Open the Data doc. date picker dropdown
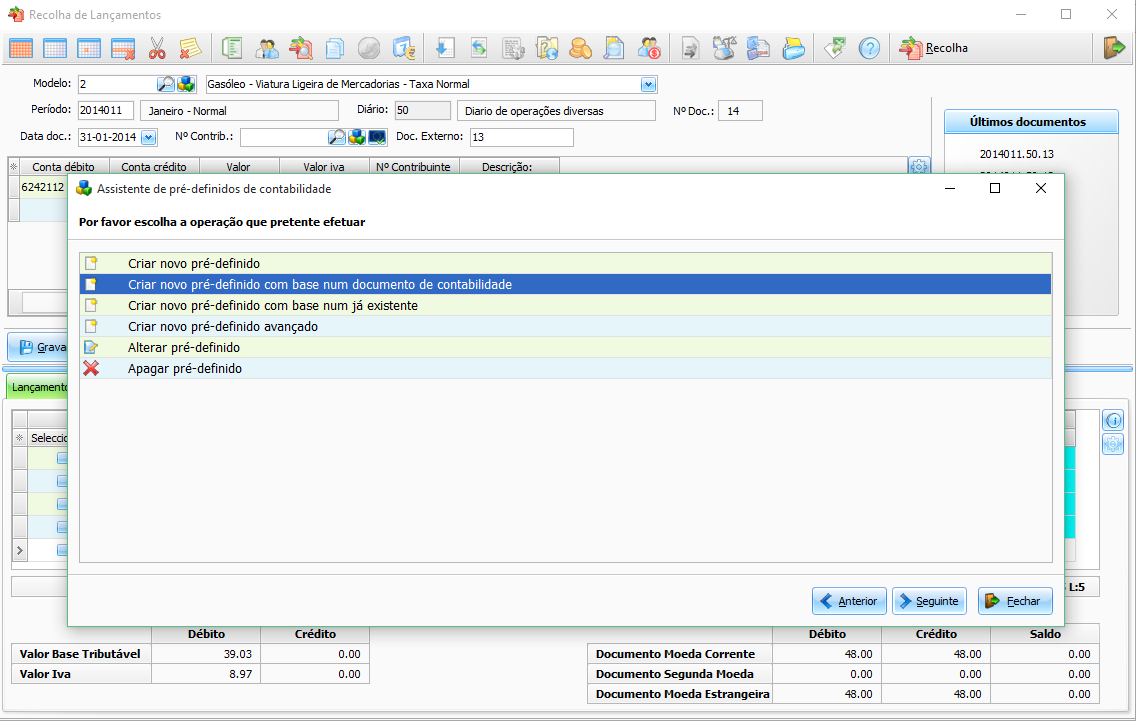Screen dimensions: 1136x721 tap(149, 137)
